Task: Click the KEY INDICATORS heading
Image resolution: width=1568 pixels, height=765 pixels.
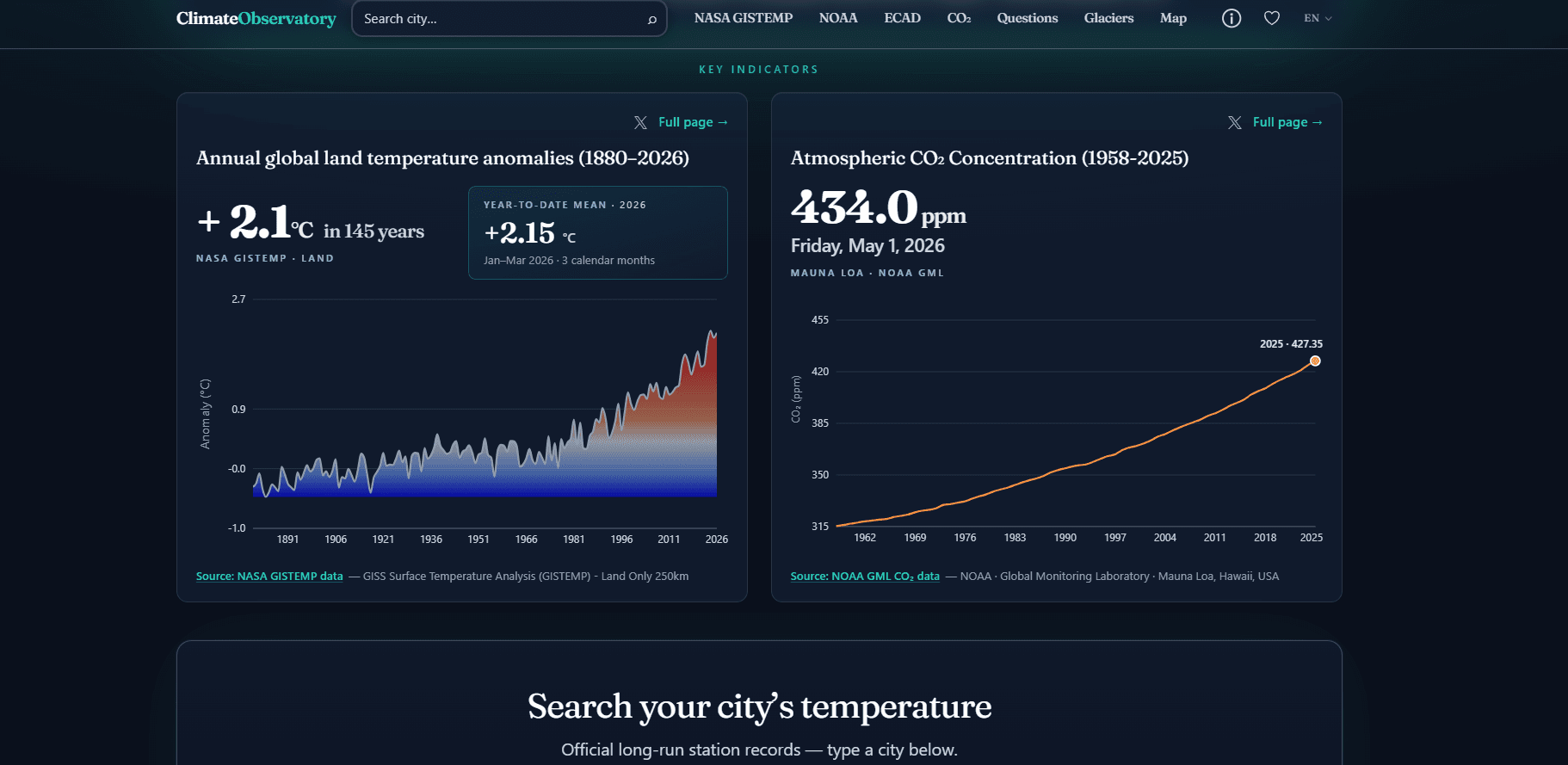Action: click(759, 70)
